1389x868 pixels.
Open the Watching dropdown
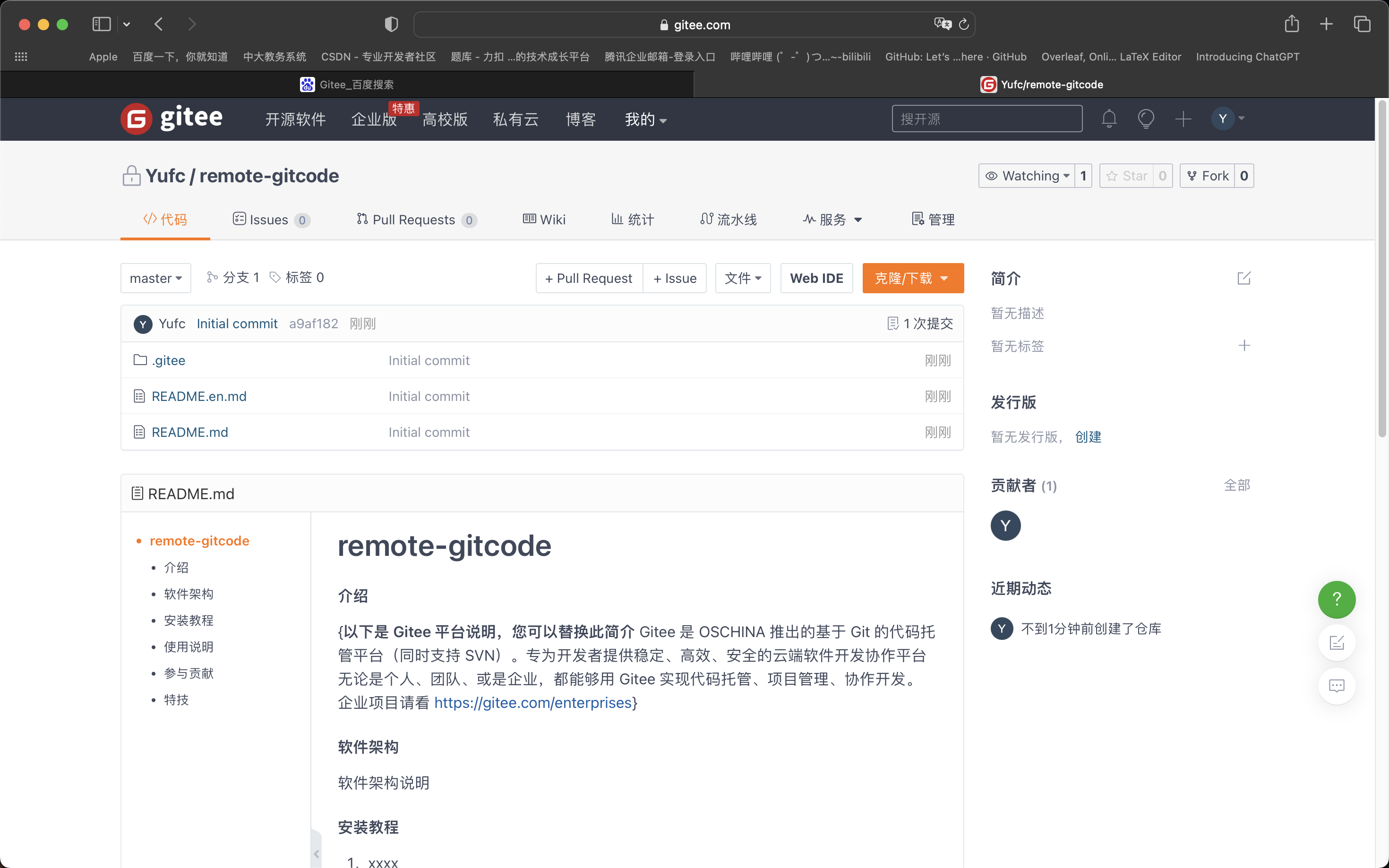tap(1027, 176)
